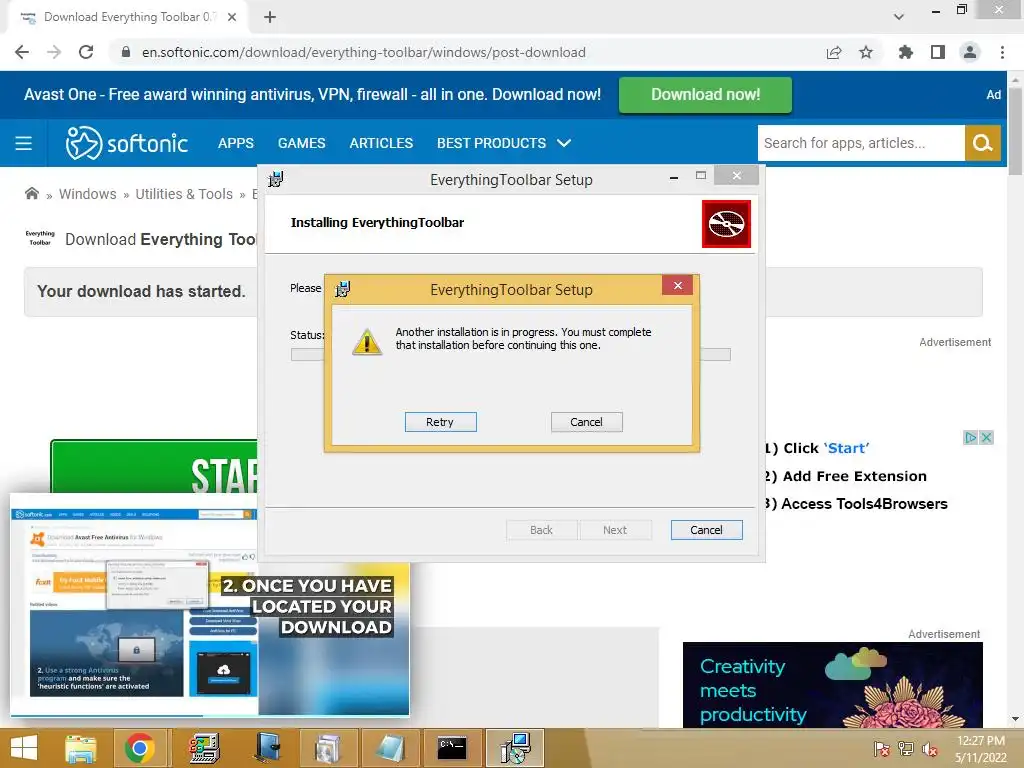
Task: Open the ARTICLES menu item
Action: pyautogui.click(x=381, y=143)
